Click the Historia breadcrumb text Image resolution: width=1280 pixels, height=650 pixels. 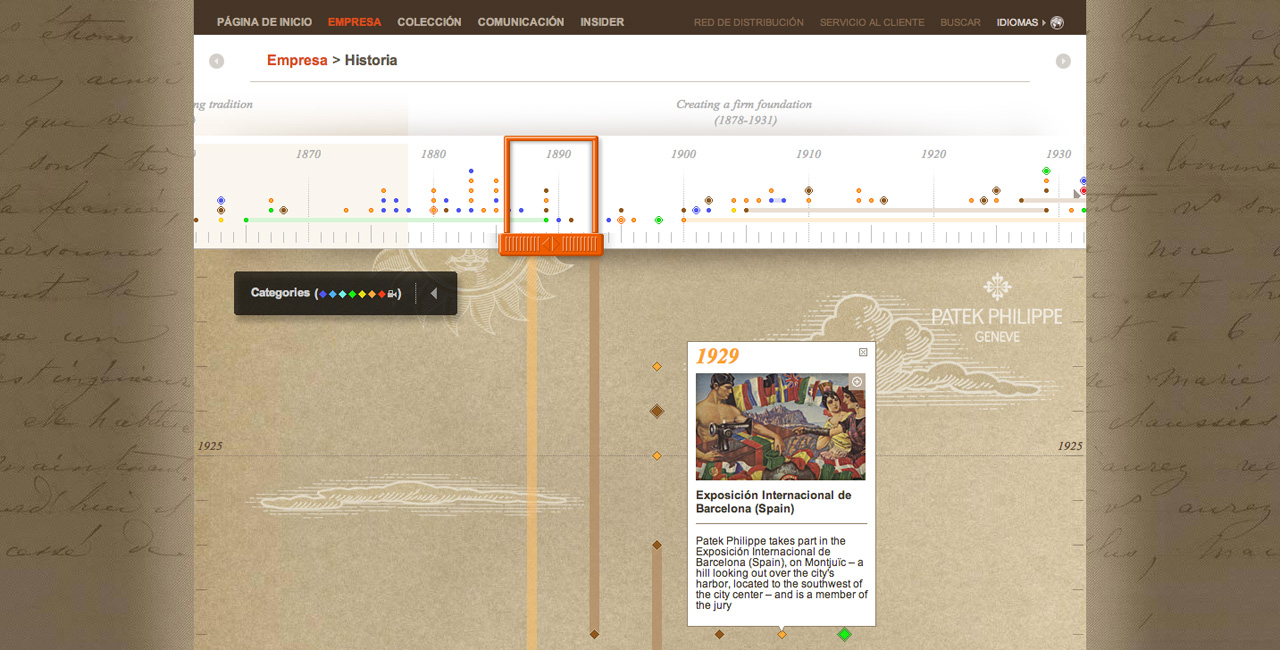pyautogui.click(x=371, y=60)
